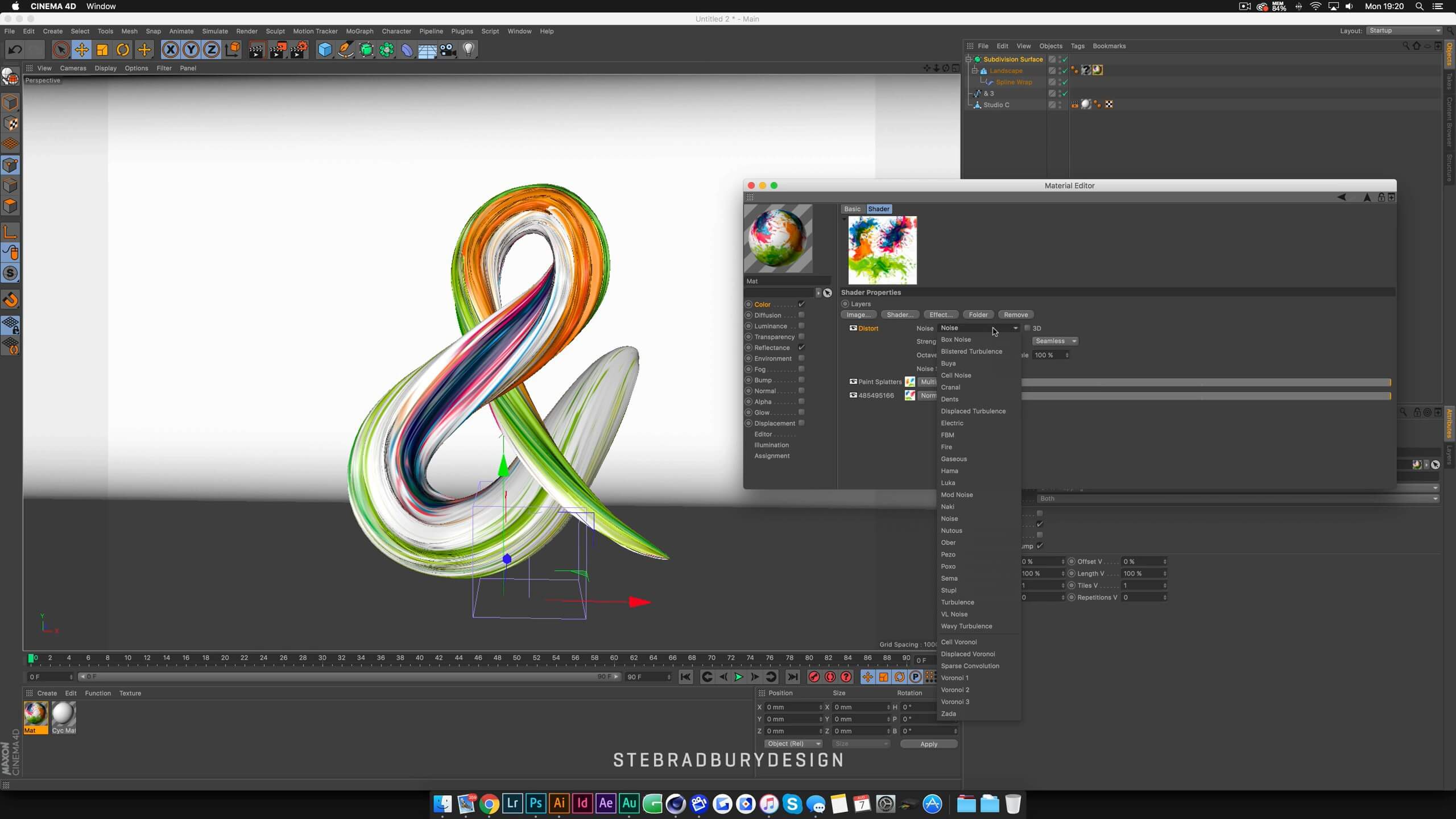Click the Paint Splatters layer opacity slider
This screenshot has height=819, width=1456.
pos(1206,382)
